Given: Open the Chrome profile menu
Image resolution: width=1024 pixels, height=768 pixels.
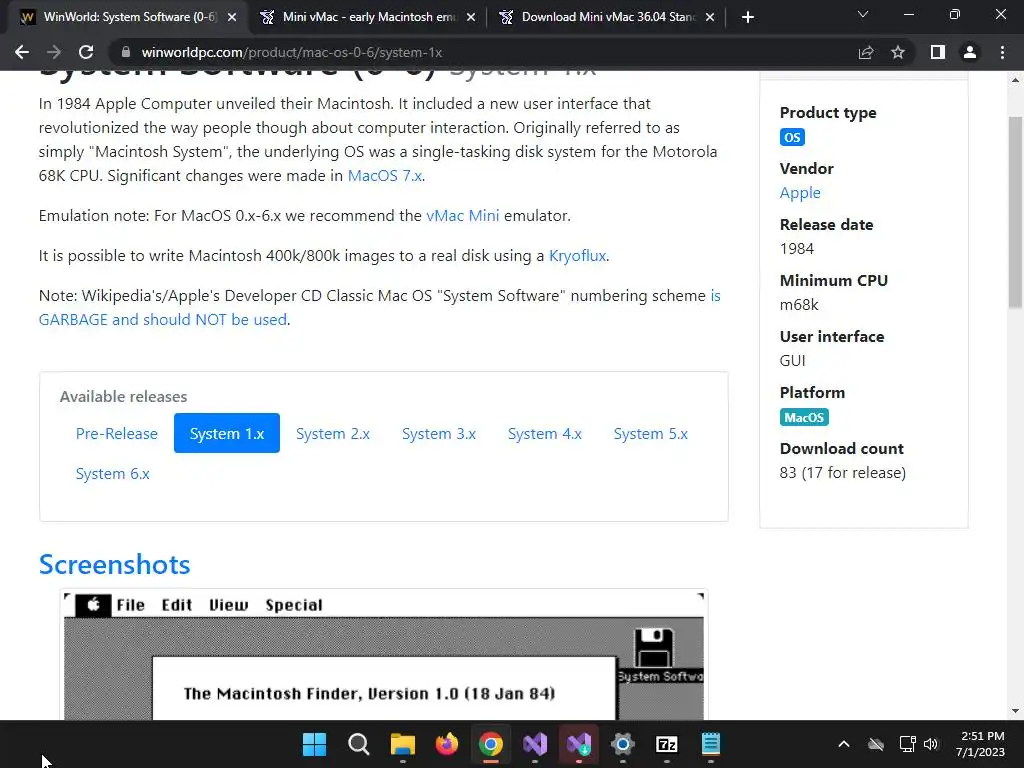Looking at the screenshot, I should click(x=970, y=52).
